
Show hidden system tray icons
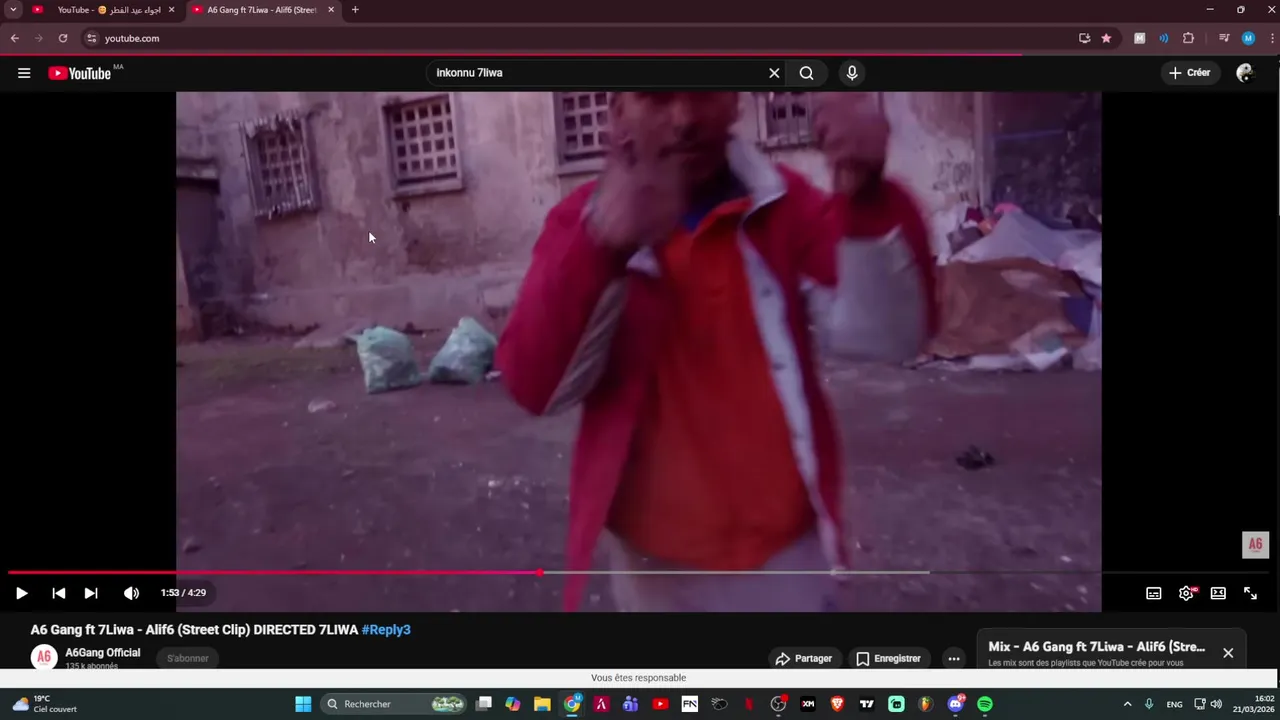[1127, 704]
